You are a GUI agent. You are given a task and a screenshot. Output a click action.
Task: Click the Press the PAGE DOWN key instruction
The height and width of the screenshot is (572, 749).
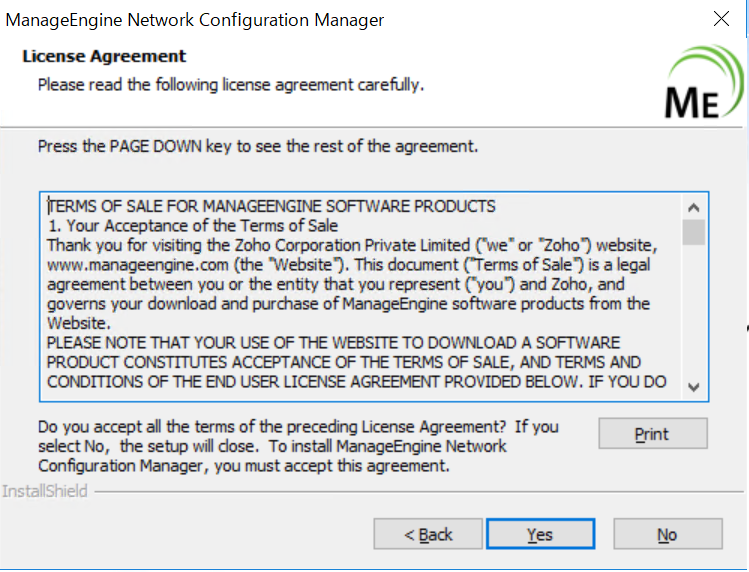click(x=257, y=146)
